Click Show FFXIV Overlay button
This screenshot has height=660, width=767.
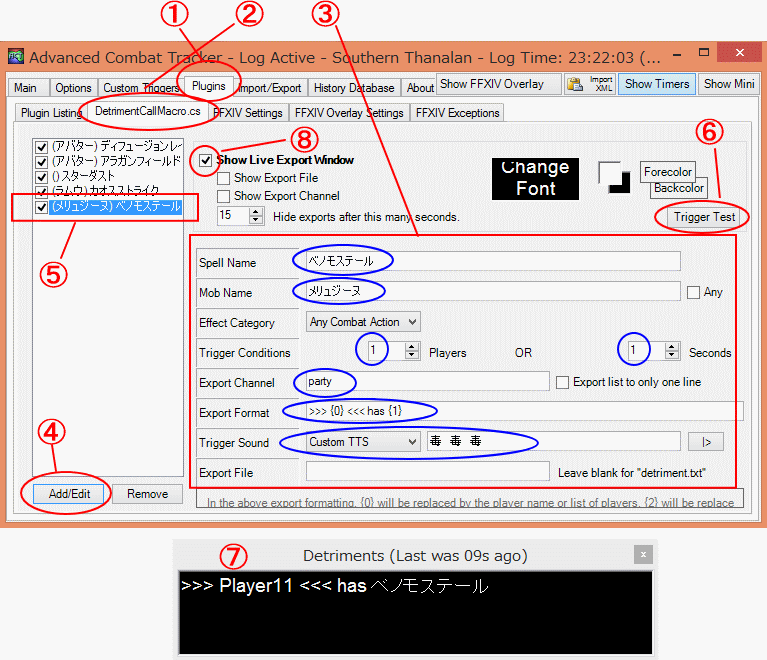pyautogui.click(x=498, y=84)
